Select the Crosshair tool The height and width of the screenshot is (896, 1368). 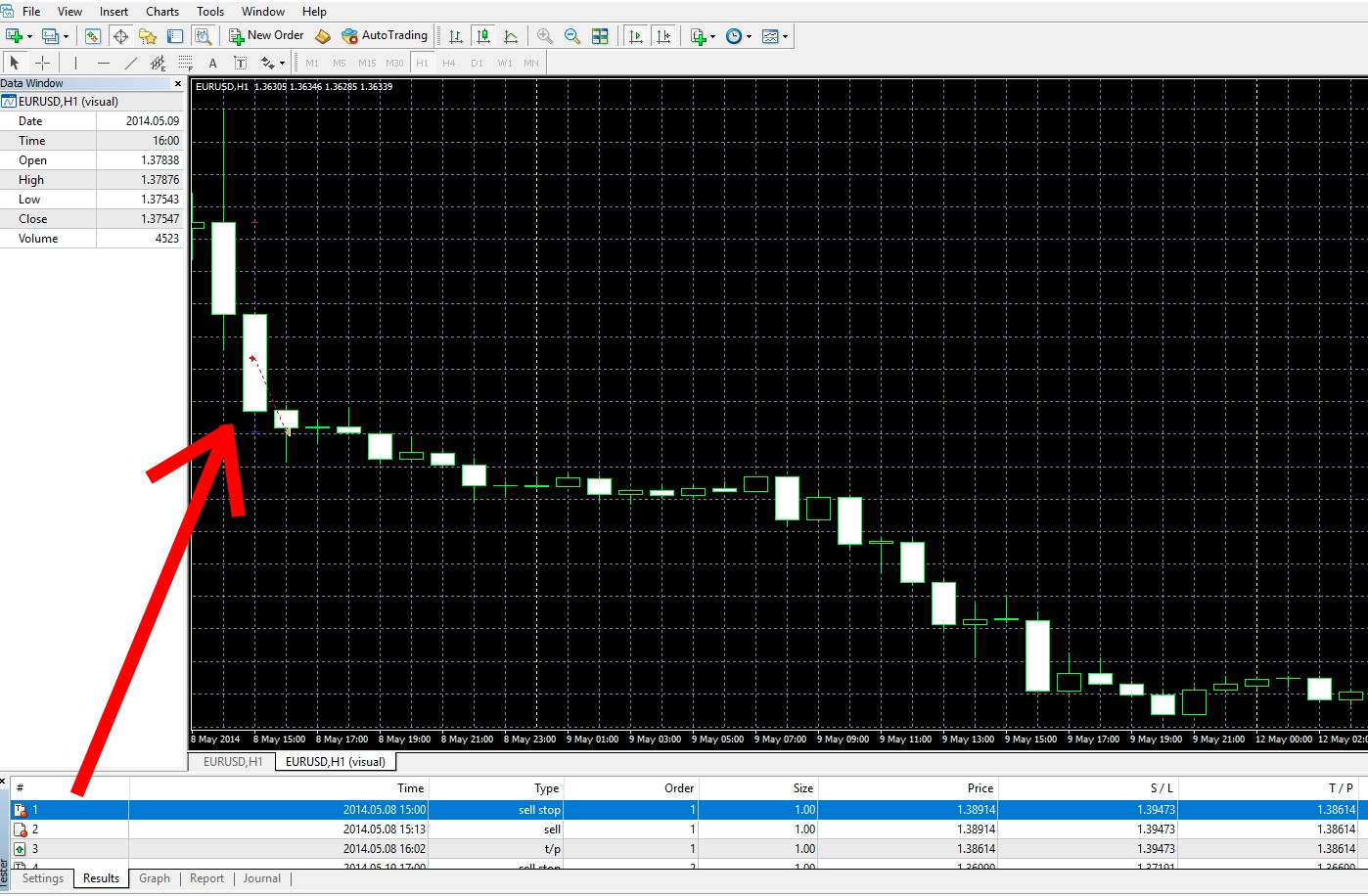42,63
